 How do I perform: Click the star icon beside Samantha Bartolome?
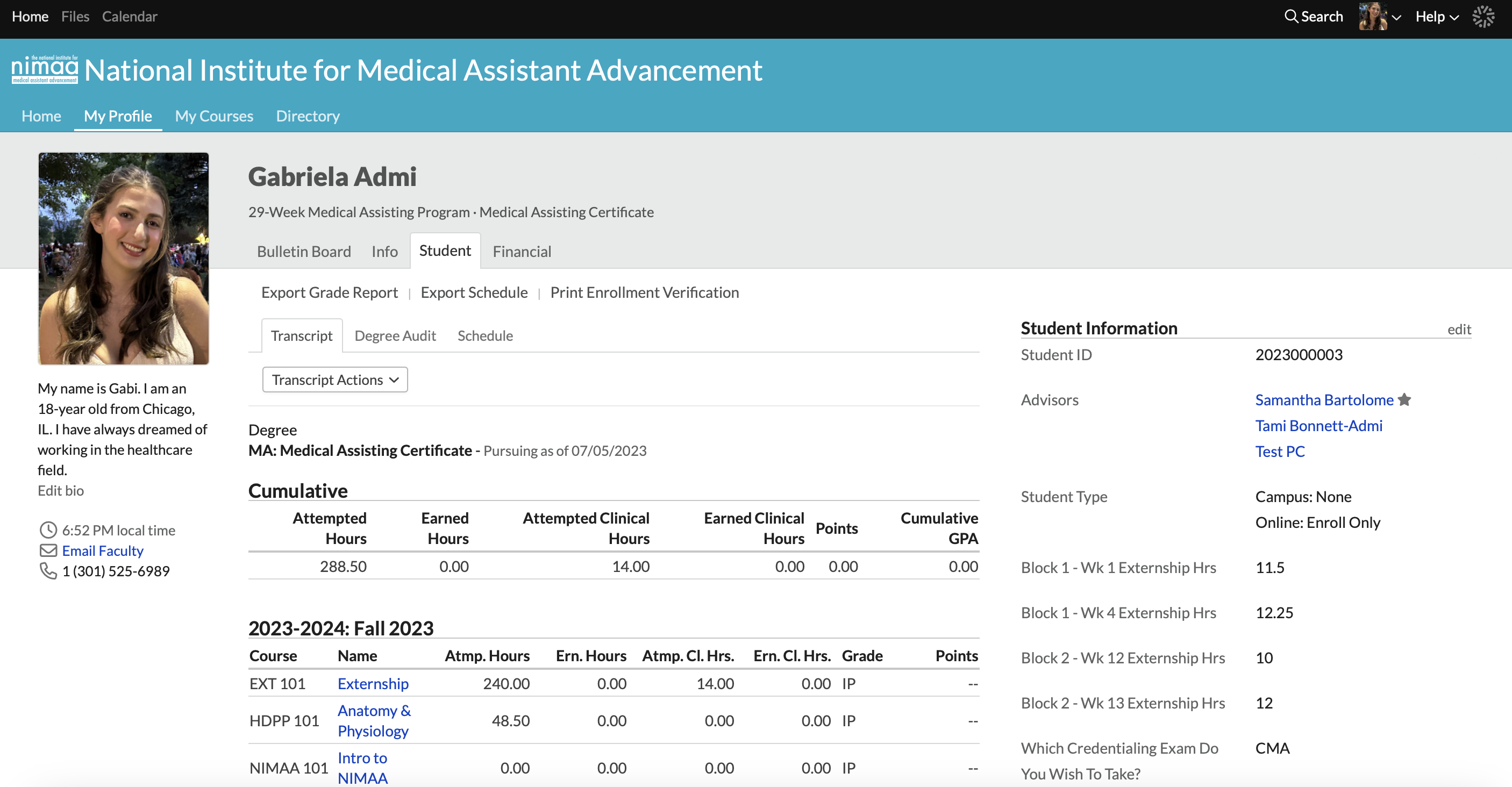(1404, 399)
